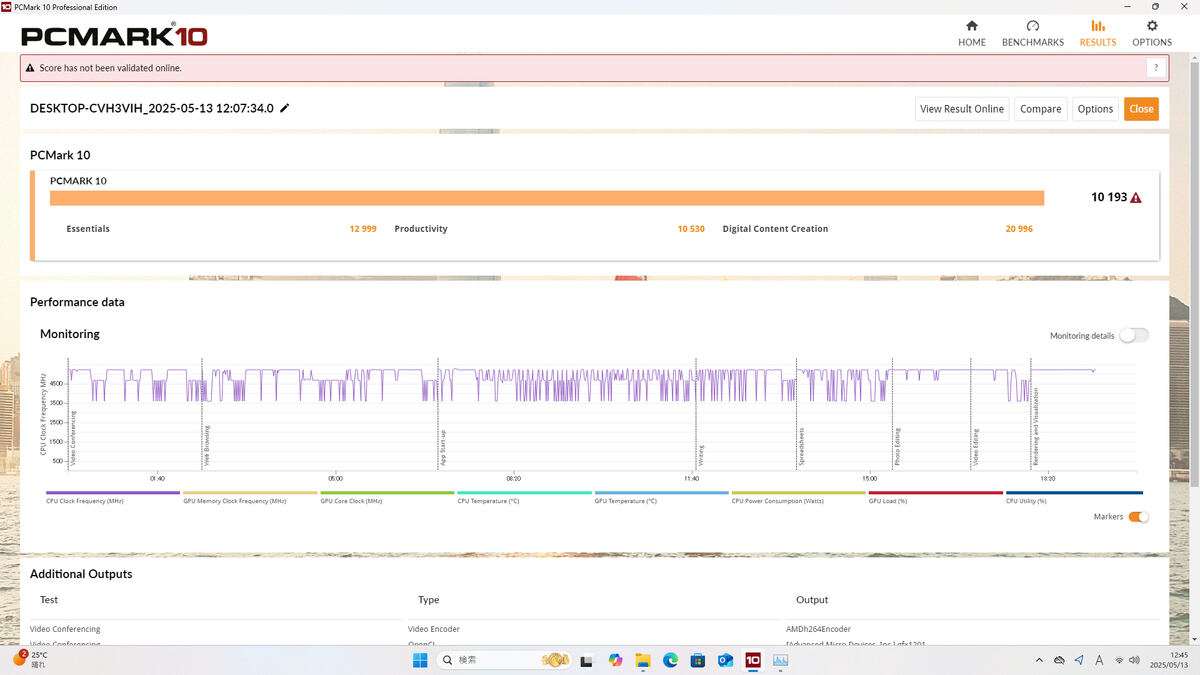Click the red warning icon beside score 10 193
1200x675 pixels.
[1135, 198]
